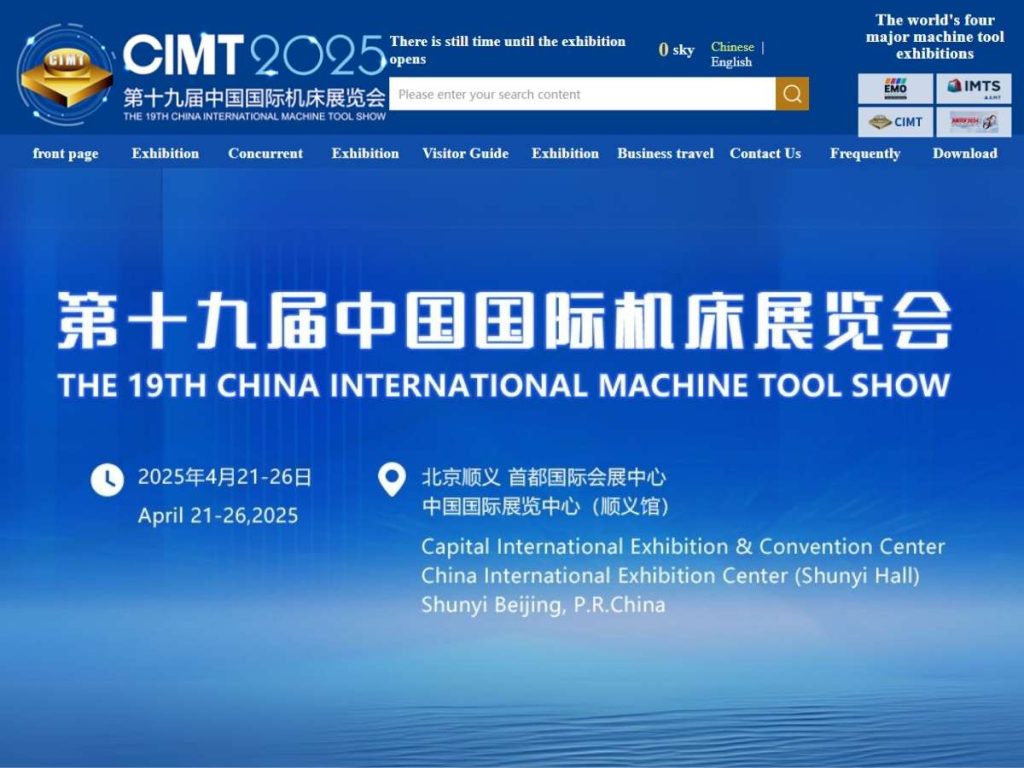This screenshot has height=768, width=1024.
Task: Click the venue line '中国国际展览中心（顺义馆）'
Action: [x=546, y=506]
